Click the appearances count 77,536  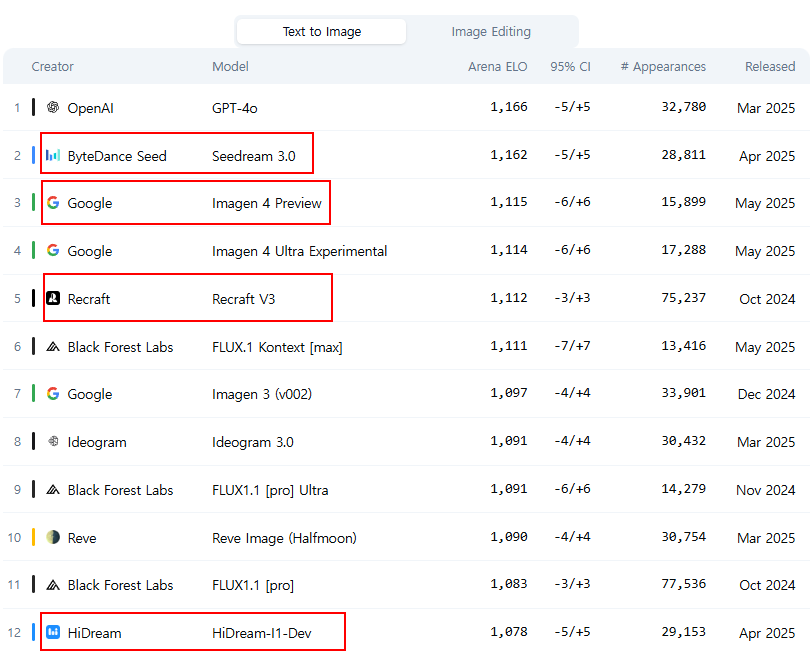(x=684, y=584)
